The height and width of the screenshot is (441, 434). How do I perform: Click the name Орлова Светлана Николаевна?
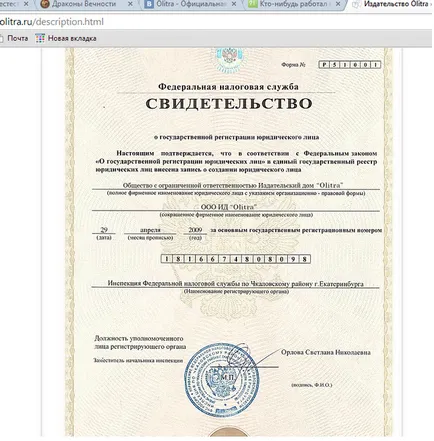[x=326, y=352]
